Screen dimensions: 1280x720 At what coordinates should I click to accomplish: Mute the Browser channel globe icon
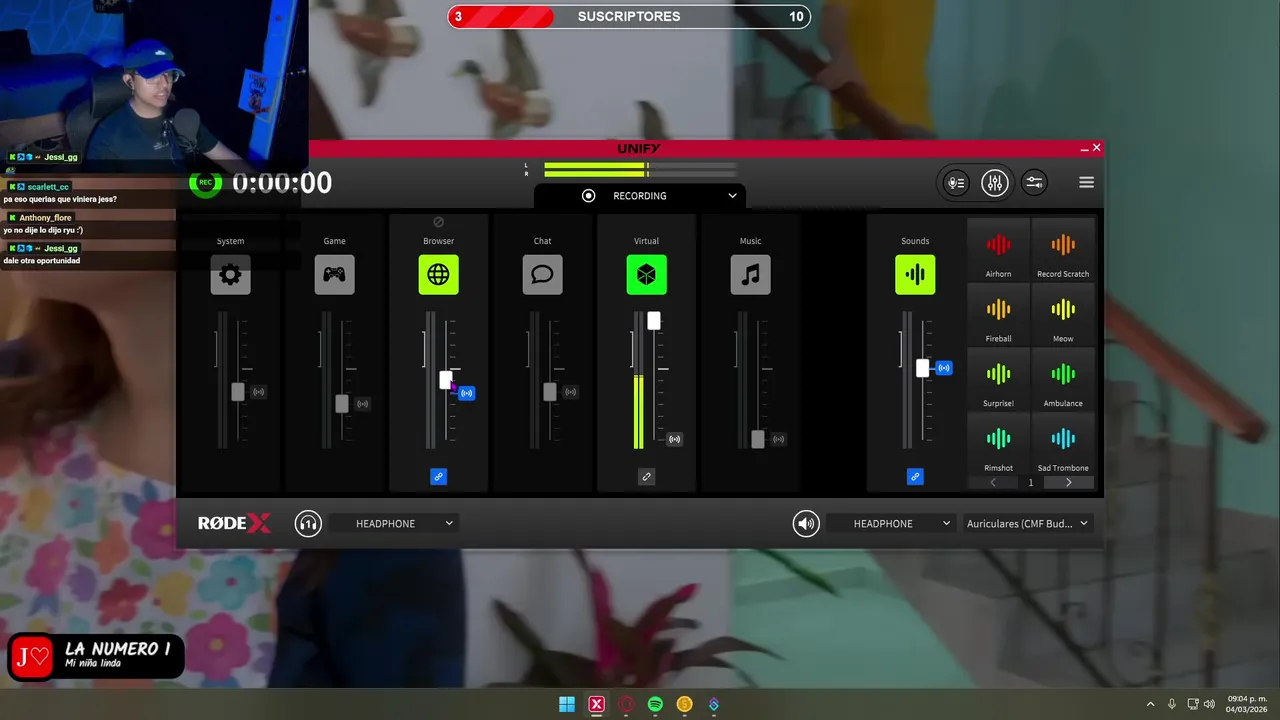[x=438, y=275]
